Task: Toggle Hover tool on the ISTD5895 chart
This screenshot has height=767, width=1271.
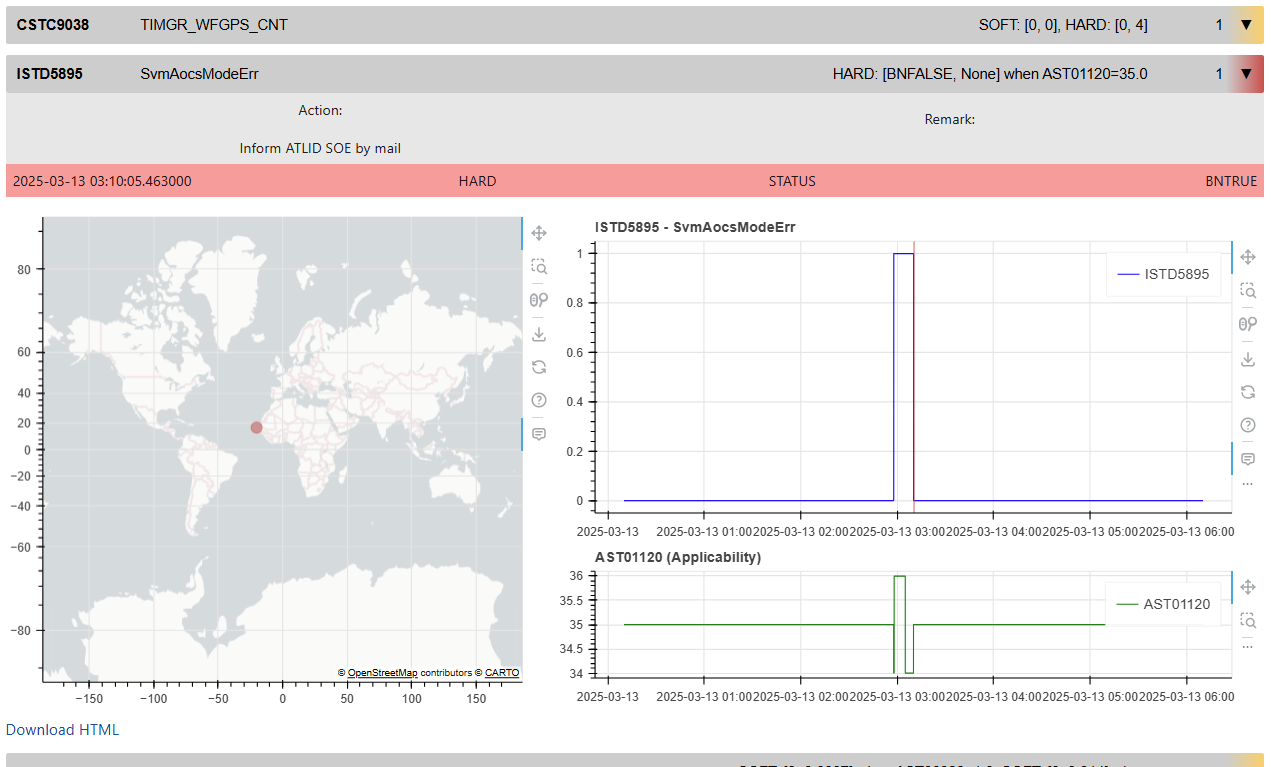Action: [1248, 459]
